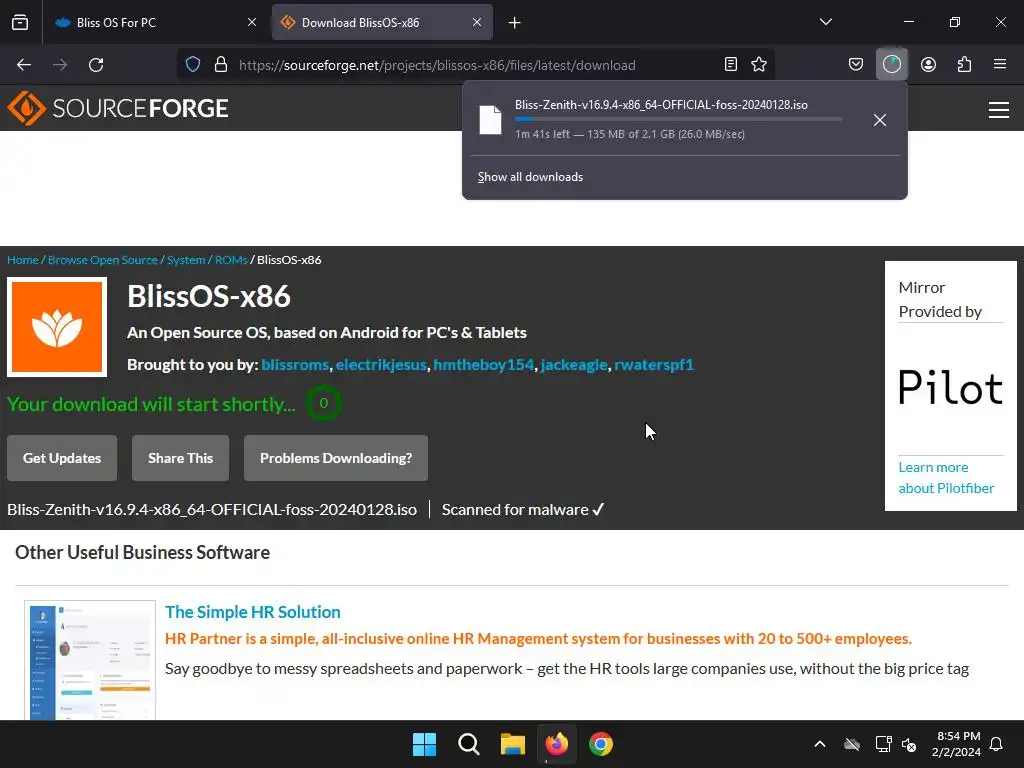This screenshot has width=1024, height=768.
Task: Reload the current page
Action: click(96, 65)
